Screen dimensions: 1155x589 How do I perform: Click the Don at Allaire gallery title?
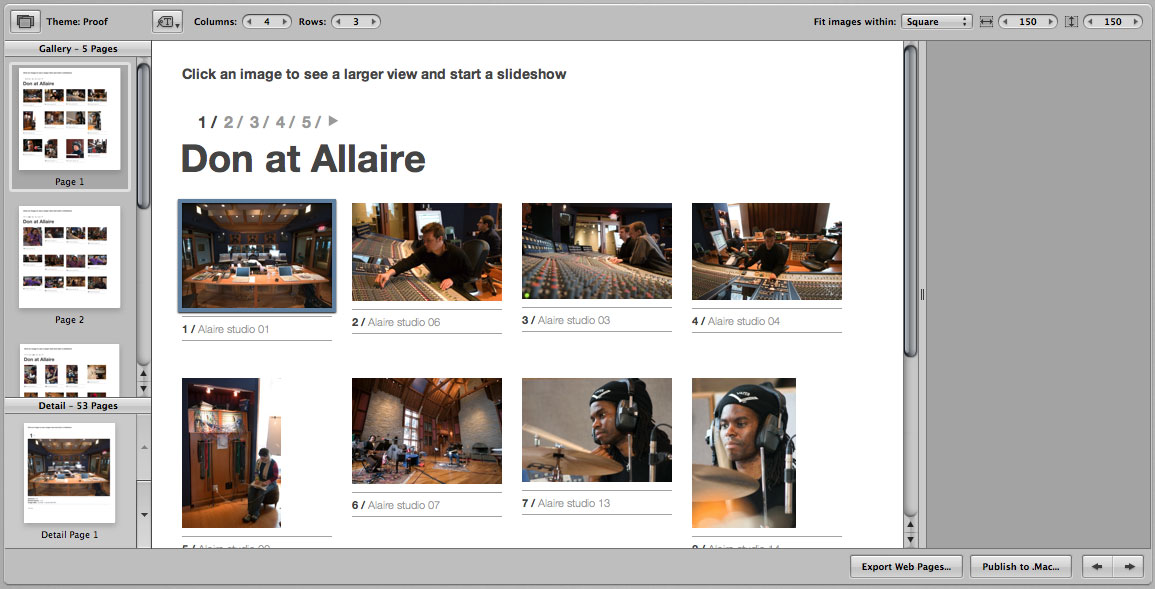coord(303,158)
